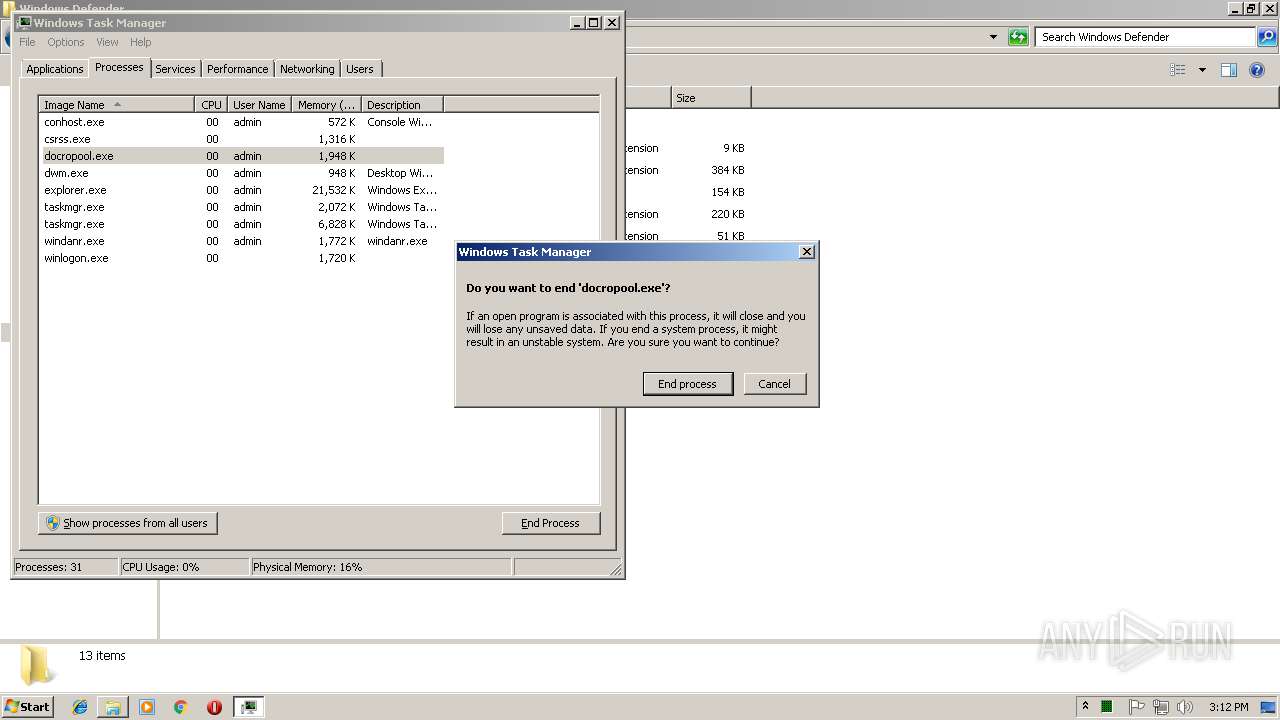Sort Explorer files by Size column
1280x720 pixels.
[x=710, y=98]
